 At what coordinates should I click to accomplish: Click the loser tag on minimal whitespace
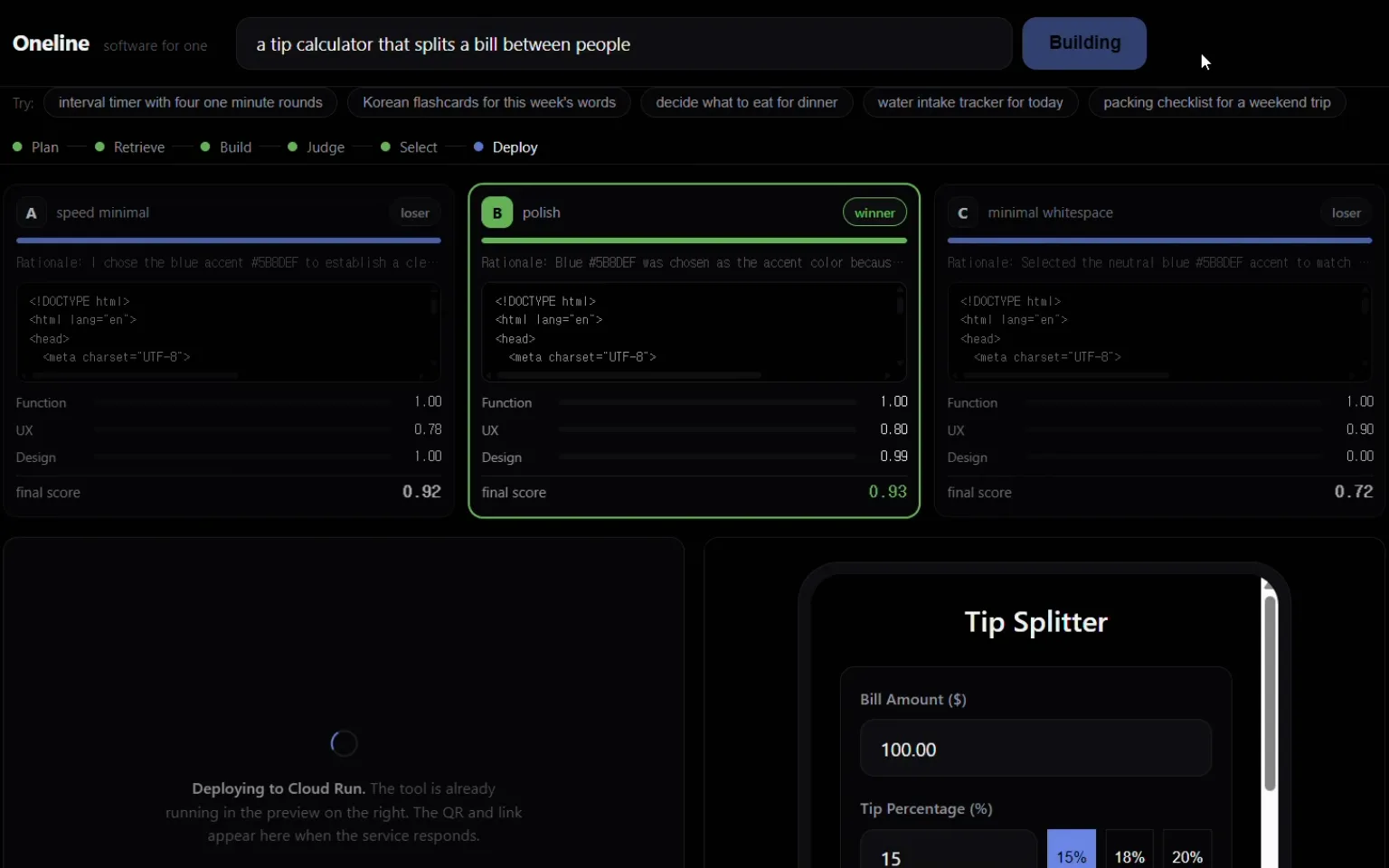(1346, 212)
